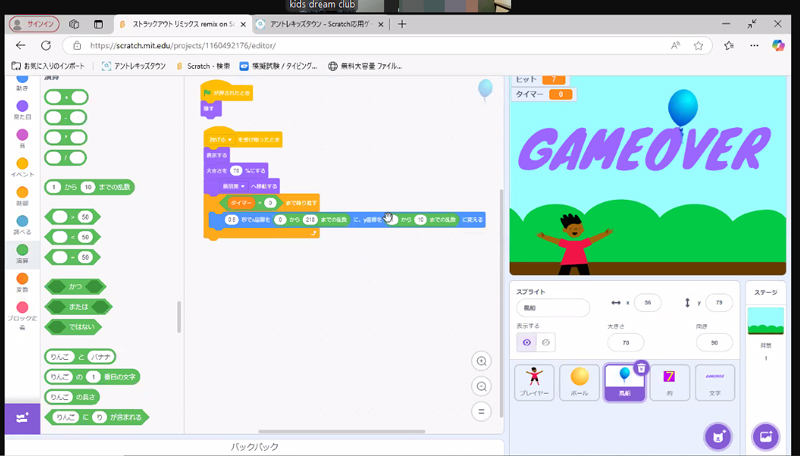Reload the Scratch page
800x456 pixels.
click(x=46, y=45)
